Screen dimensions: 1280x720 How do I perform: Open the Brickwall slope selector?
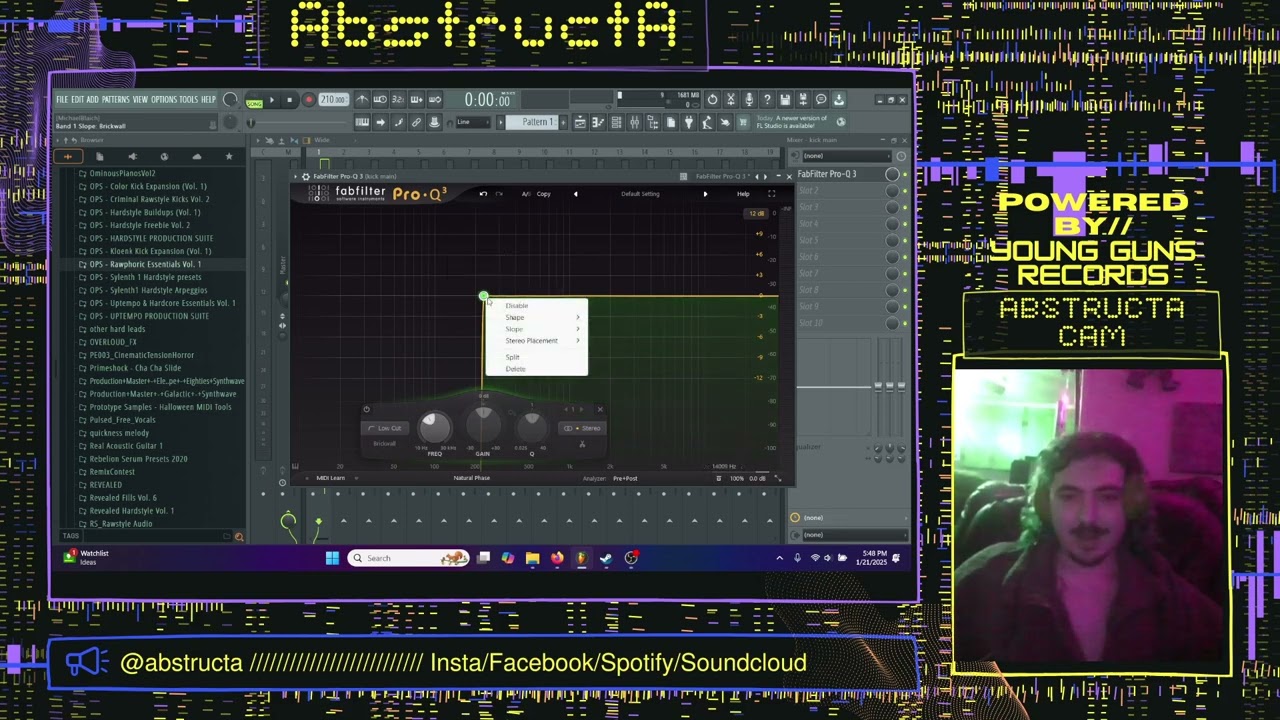point(384,443)
